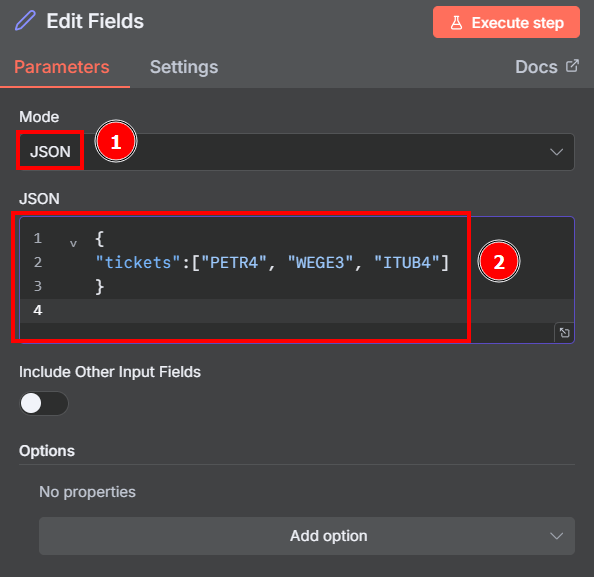594x577 pixels.
Task: Click the chevron on Add option
Action: click(556, 536)
